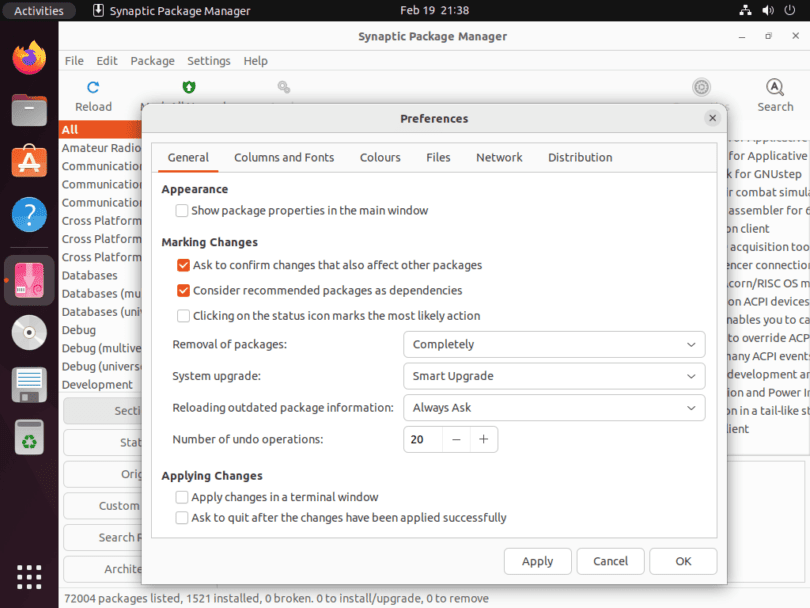The height and width of the screenshot is (608, 810).
Task: Enable applying changes in a terminal window
Action: pos(181,497)
